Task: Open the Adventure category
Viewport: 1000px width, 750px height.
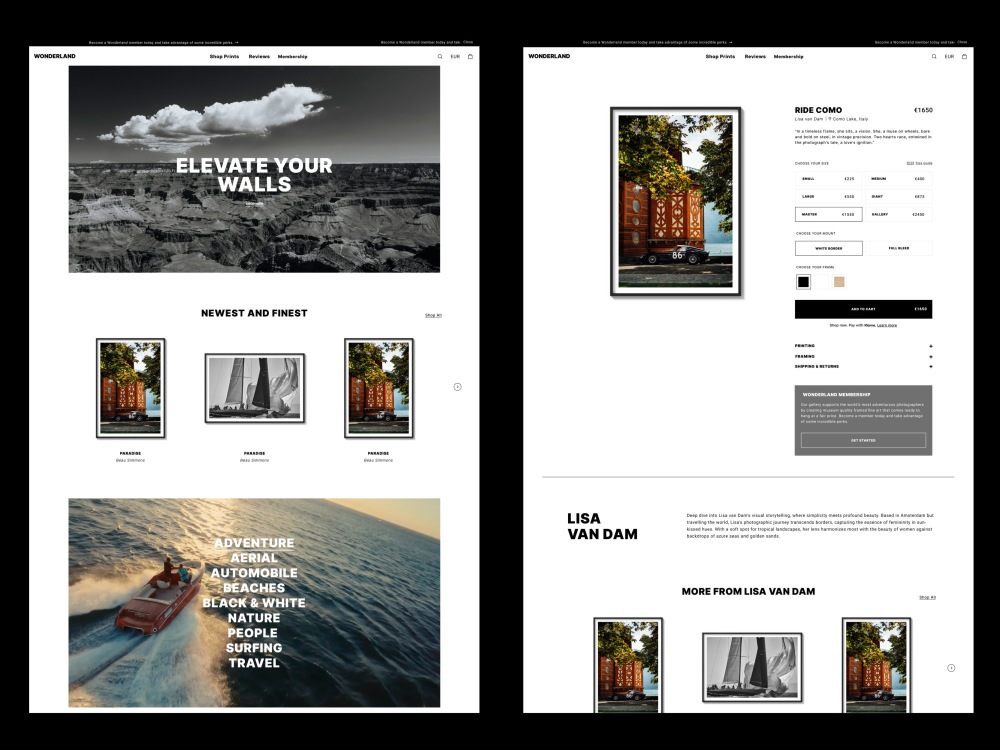Action: click(x=254, y=543)
